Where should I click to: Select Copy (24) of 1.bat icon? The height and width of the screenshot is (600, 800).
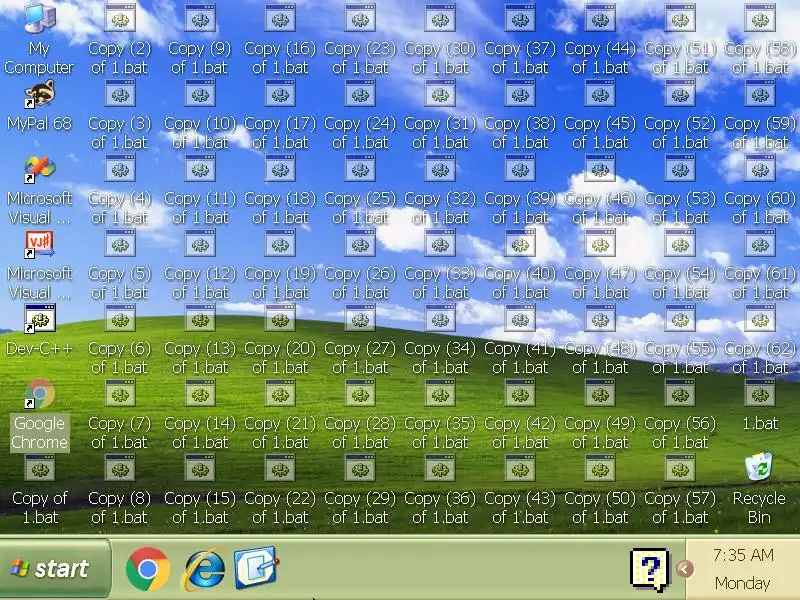pos(360,93)
